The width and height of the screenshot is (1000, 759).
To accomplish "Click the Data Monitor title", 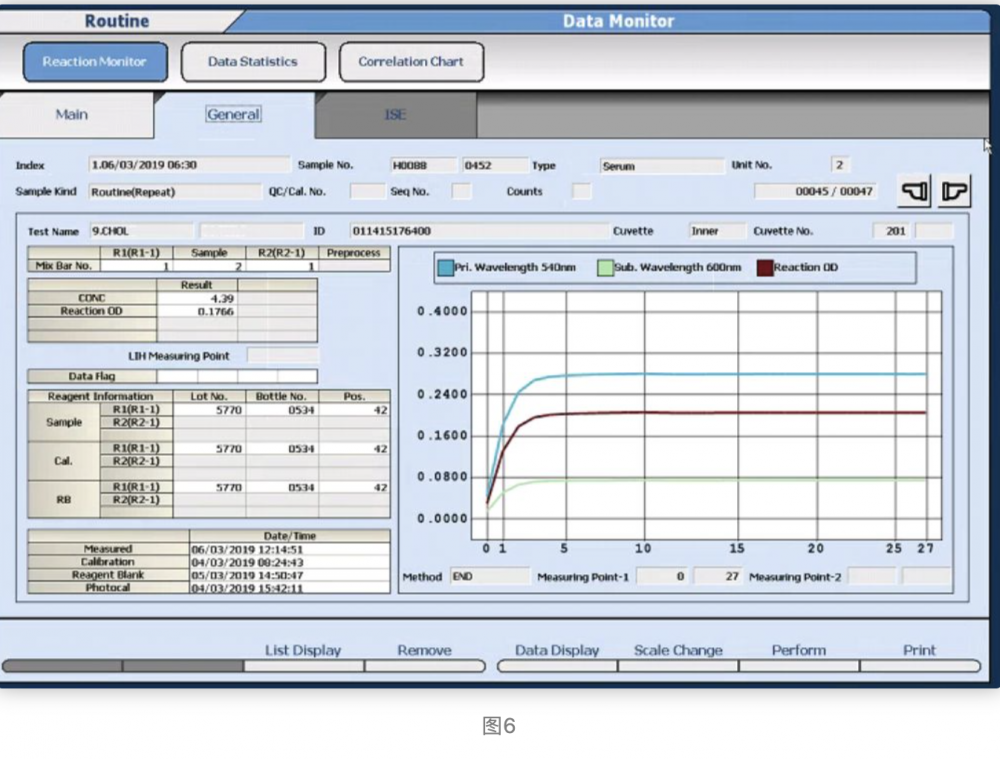I will pyautogui.click(x=618, y=21).
